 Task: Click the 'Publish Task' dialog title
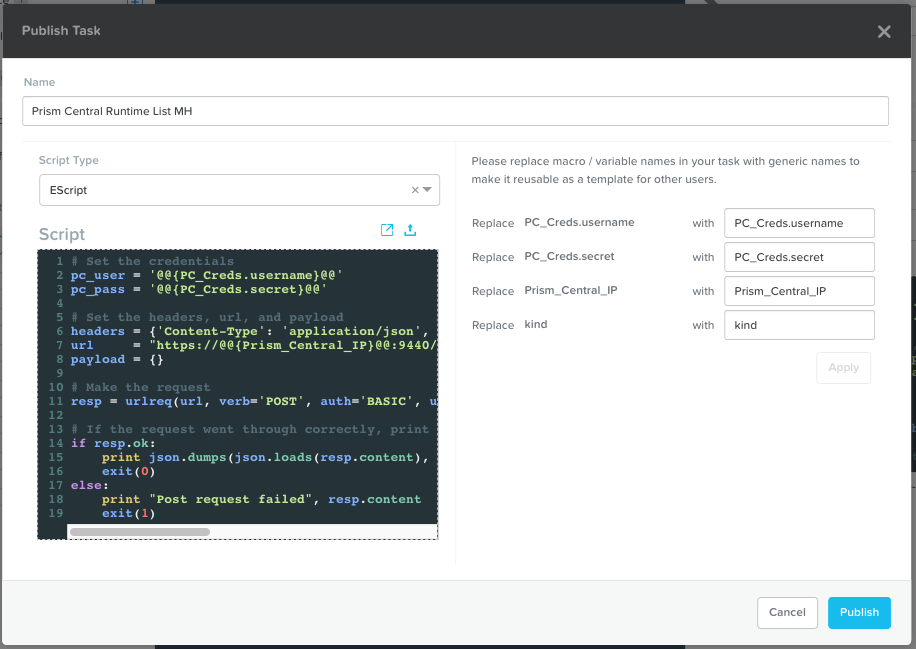point(61,30)
